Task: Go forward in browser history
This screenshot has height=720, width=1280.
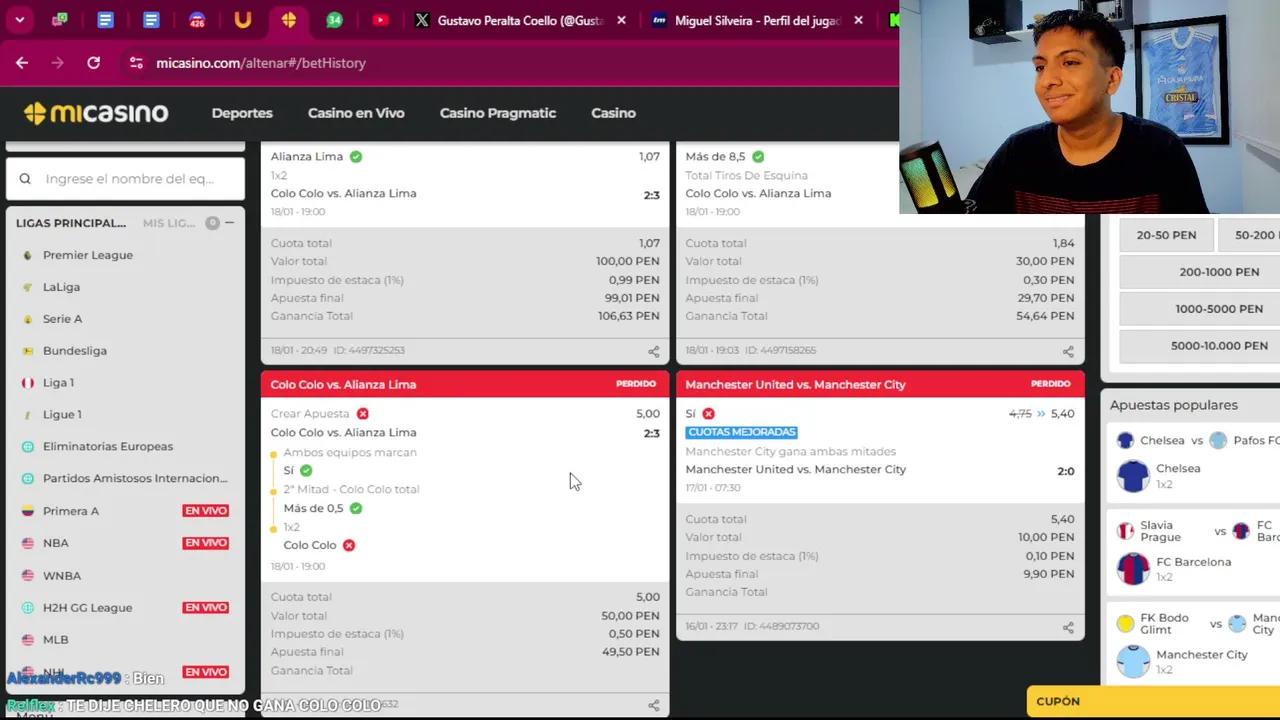Action: (57, 63)
